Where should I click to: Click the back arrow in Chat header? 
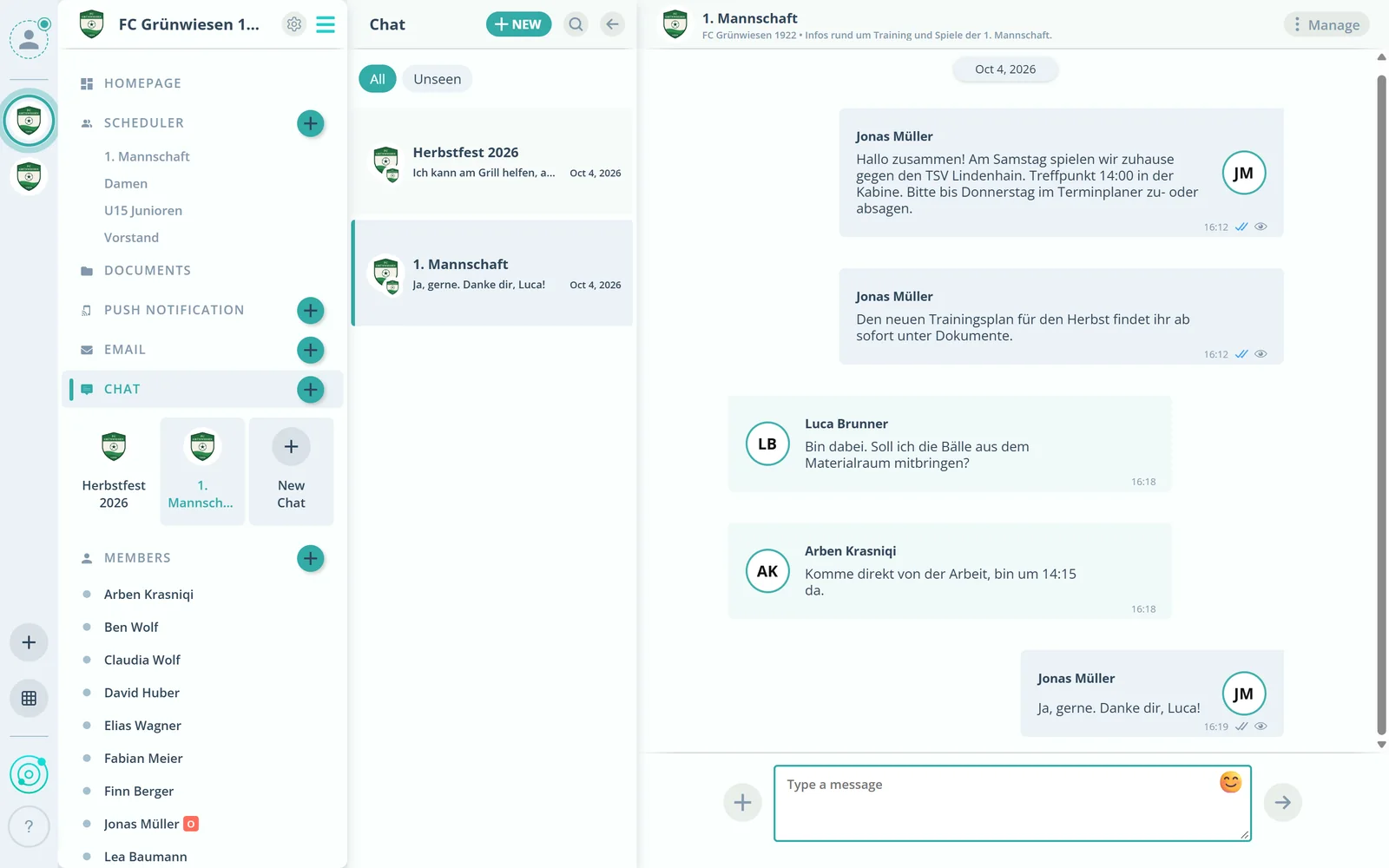[612, 24]
